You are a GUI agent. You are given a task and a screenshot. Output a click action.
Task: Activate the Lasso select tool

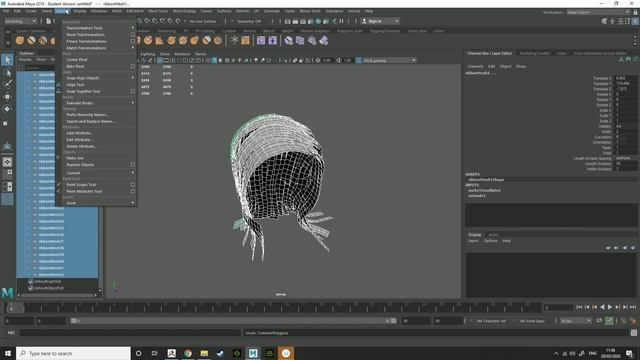pyautogui.click(x=7, y=73)
